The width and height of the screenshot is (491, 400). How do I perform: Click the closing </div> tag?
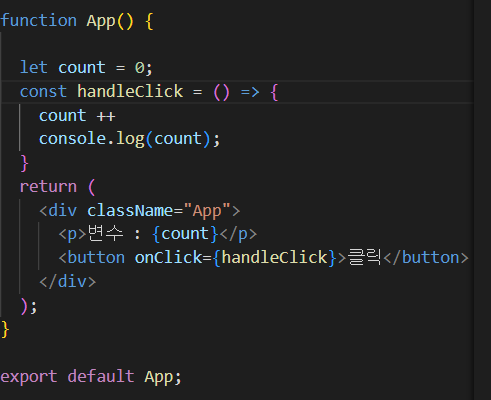68,282
